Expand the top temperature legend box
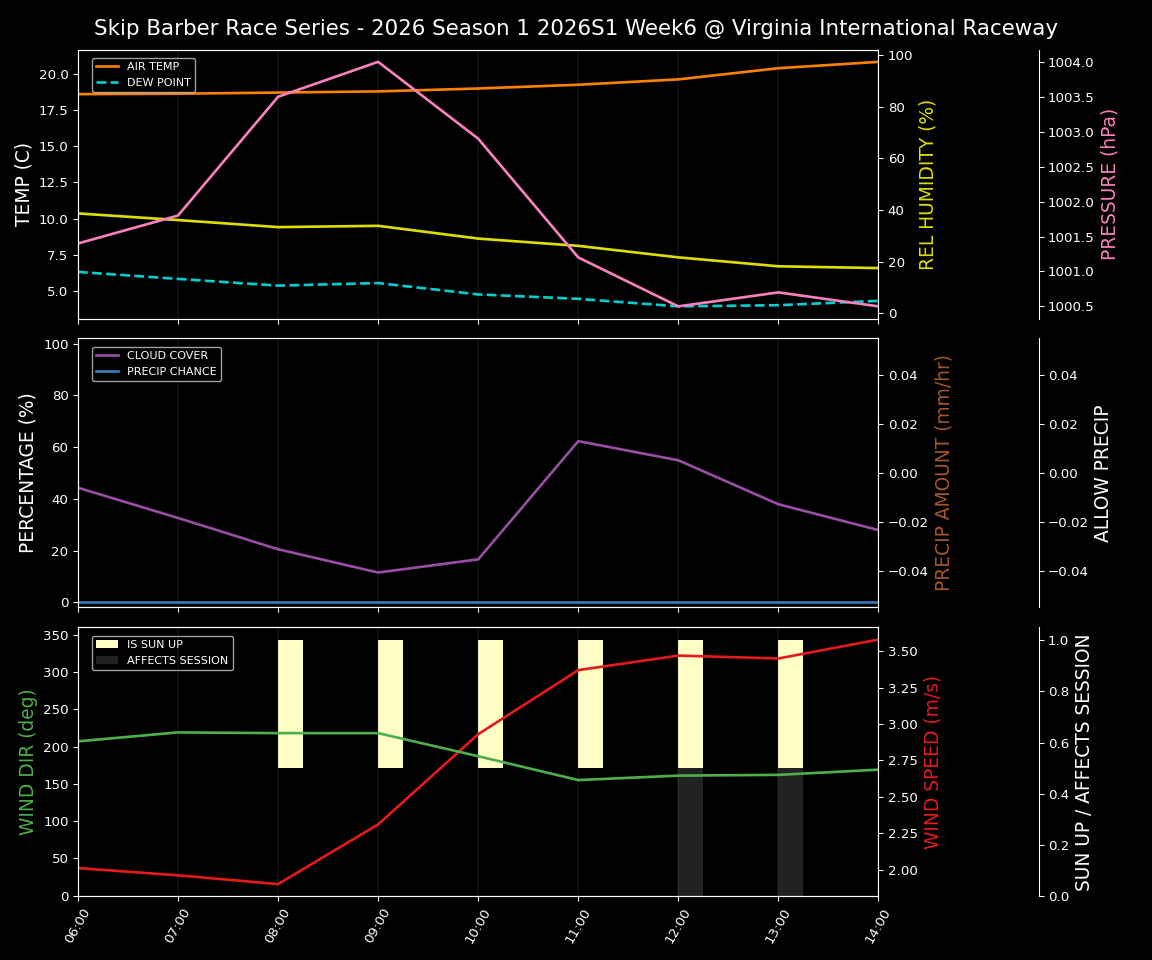Screen dimensions: 1152x960 pyautogui.click(x=144, y=75)
